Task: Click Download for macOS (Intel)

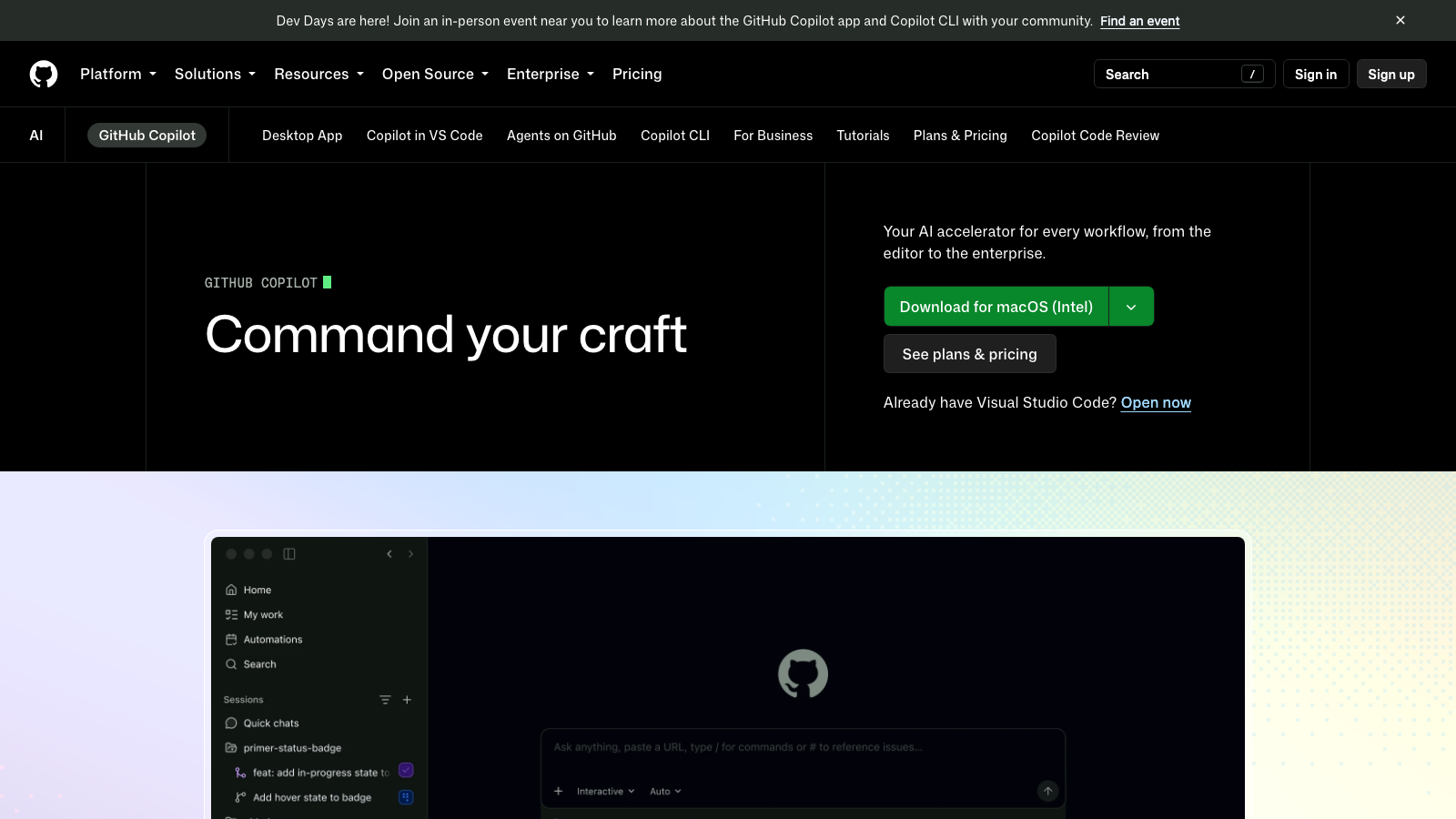Action: click(996, 307)
